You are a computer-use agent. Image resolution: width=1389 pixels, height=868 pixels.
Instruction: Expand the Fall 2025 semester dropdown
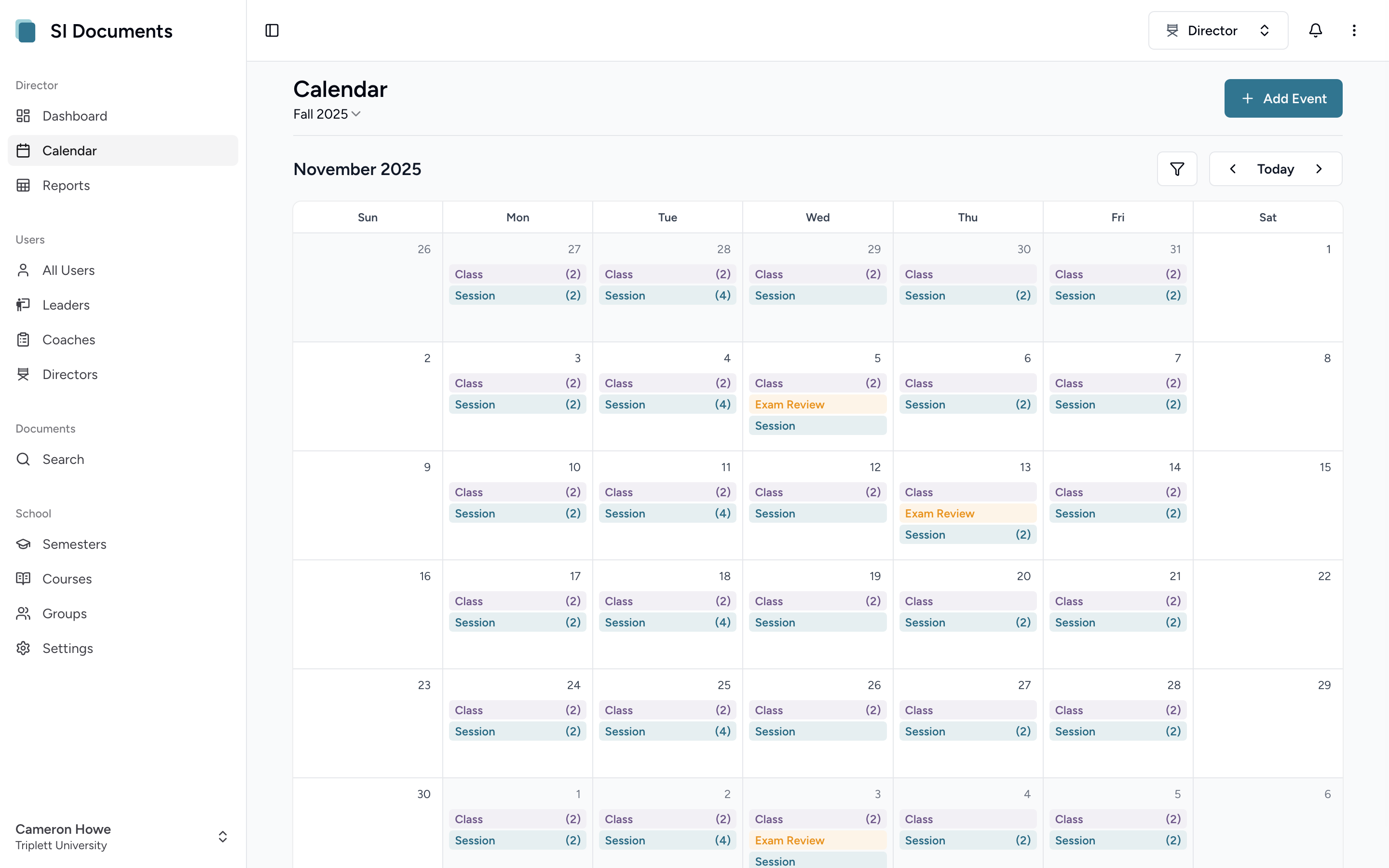pyautogui.click(x=326, y=114)
